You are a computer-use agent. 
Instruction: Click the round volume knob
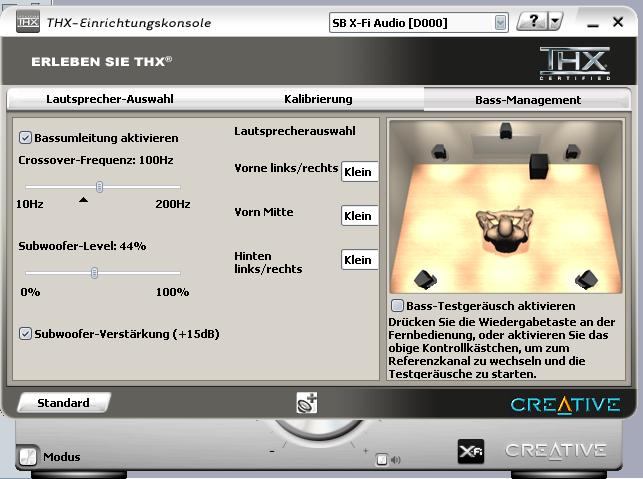pos(319,431)
